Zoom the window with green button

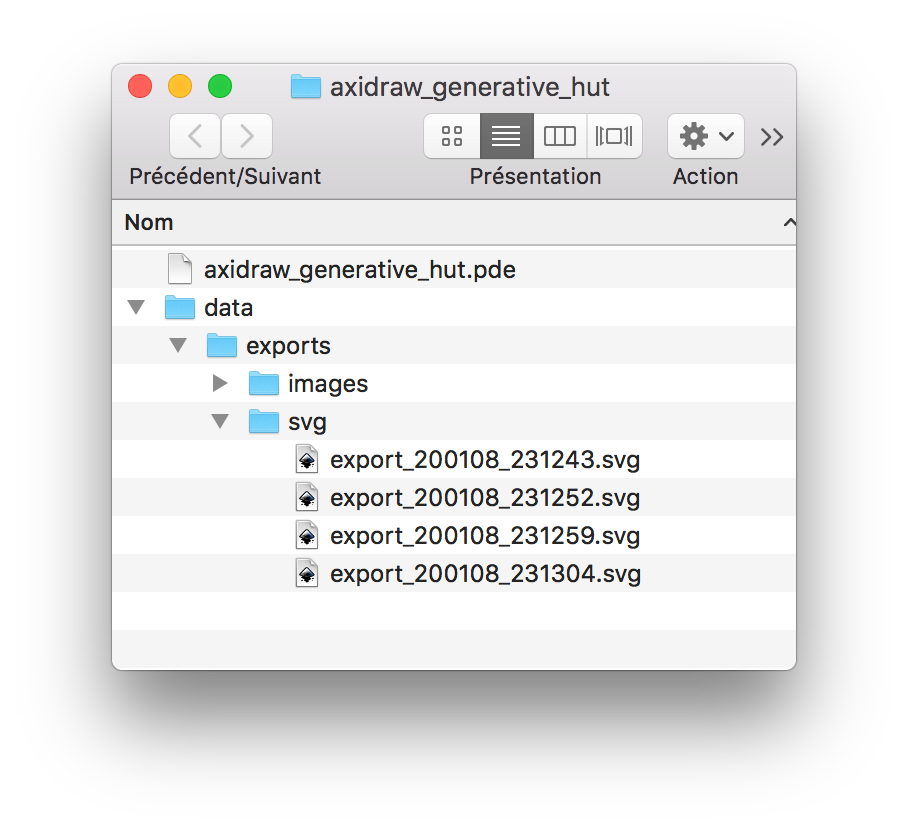pyautogui.click(x=220, y=86)
